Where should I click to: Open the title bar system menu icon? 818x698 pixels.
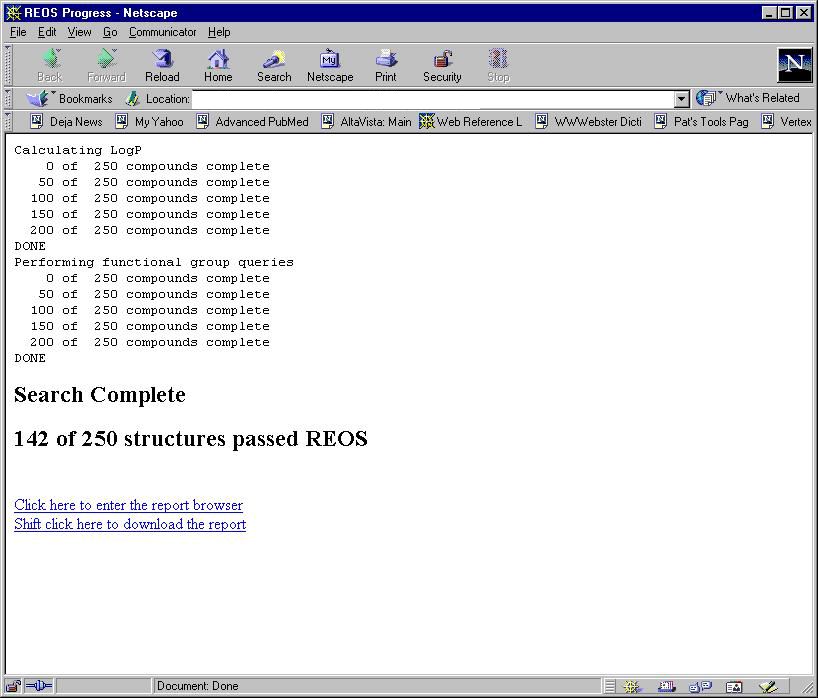[14, 13]
